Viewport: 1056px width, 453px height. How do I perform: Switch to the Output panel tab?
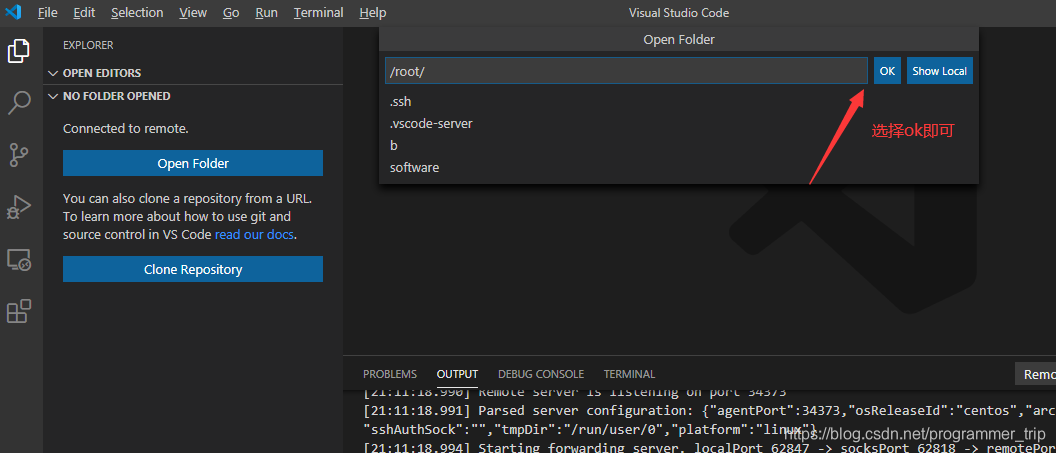457,374
